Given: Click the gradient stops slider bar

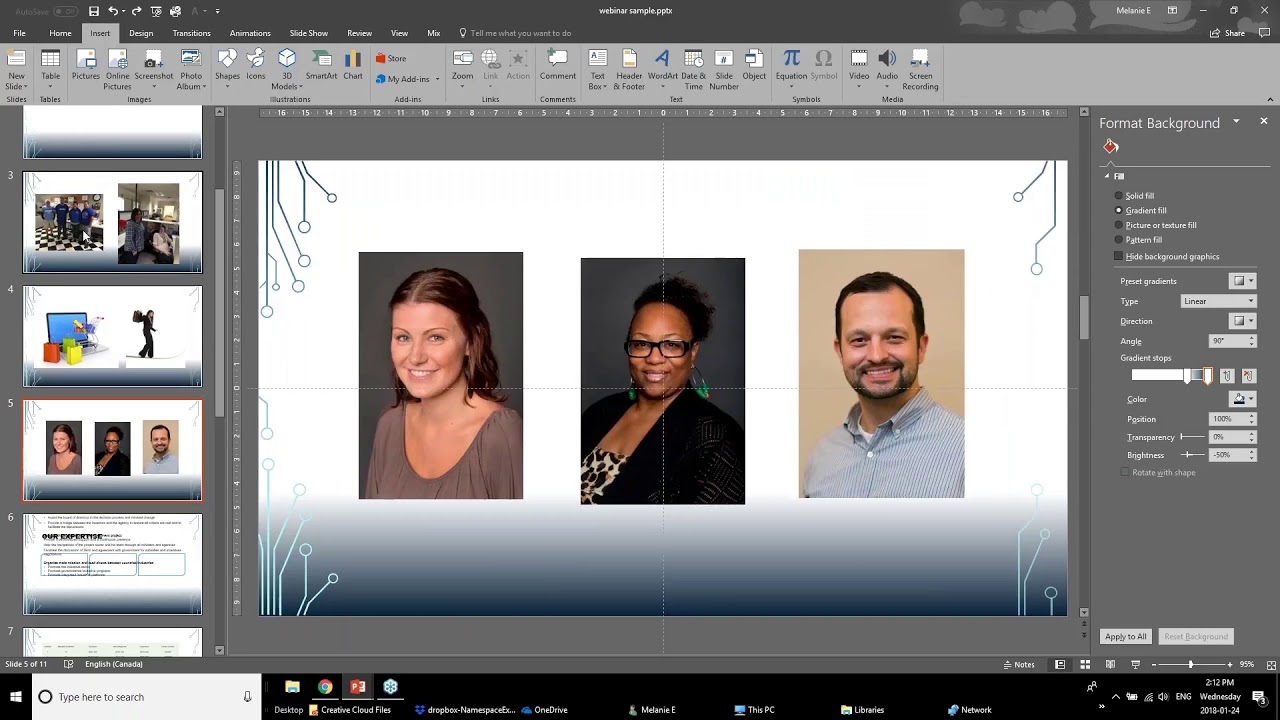Looking at the screenshot, I should [x=1171, y=376].
